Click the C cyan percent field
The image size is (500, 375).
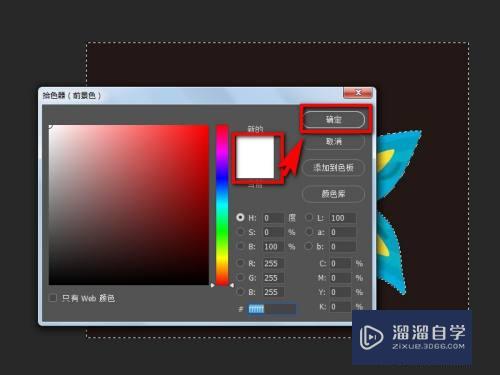coord(340,263)
